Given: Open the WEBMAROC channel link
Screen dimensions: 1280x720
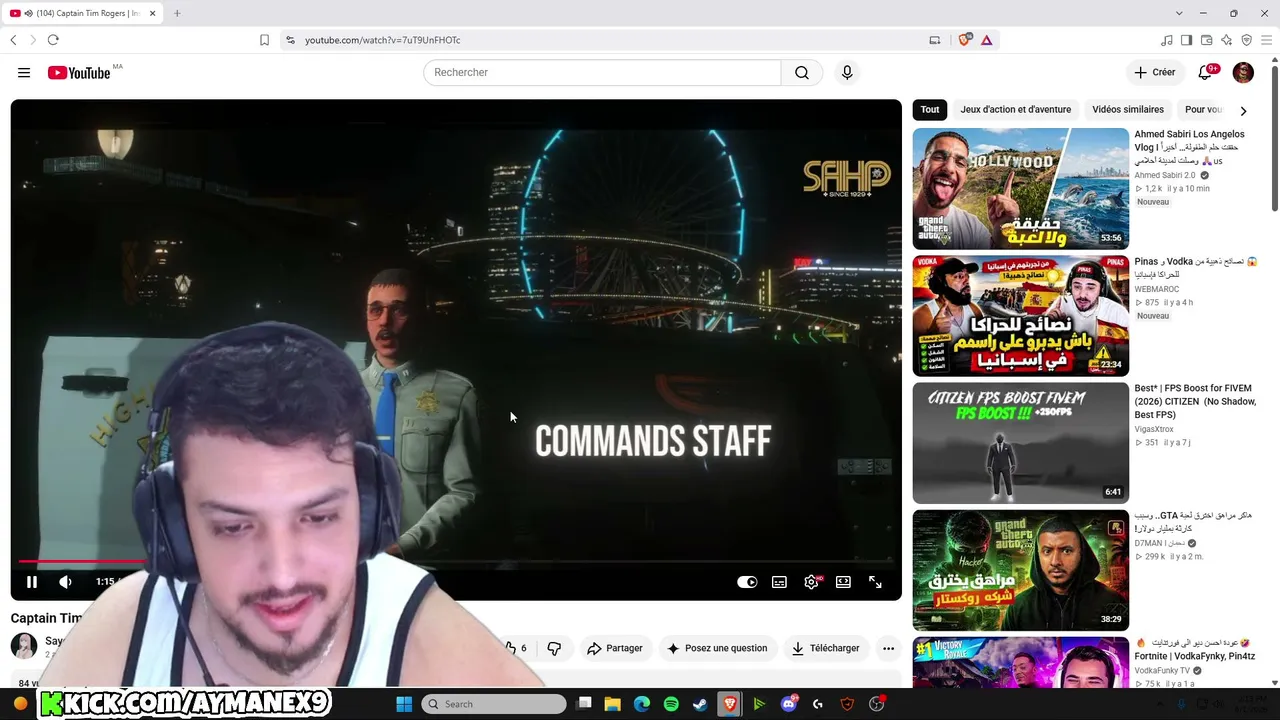Looking at the screenshot, I should (1157, 290).
